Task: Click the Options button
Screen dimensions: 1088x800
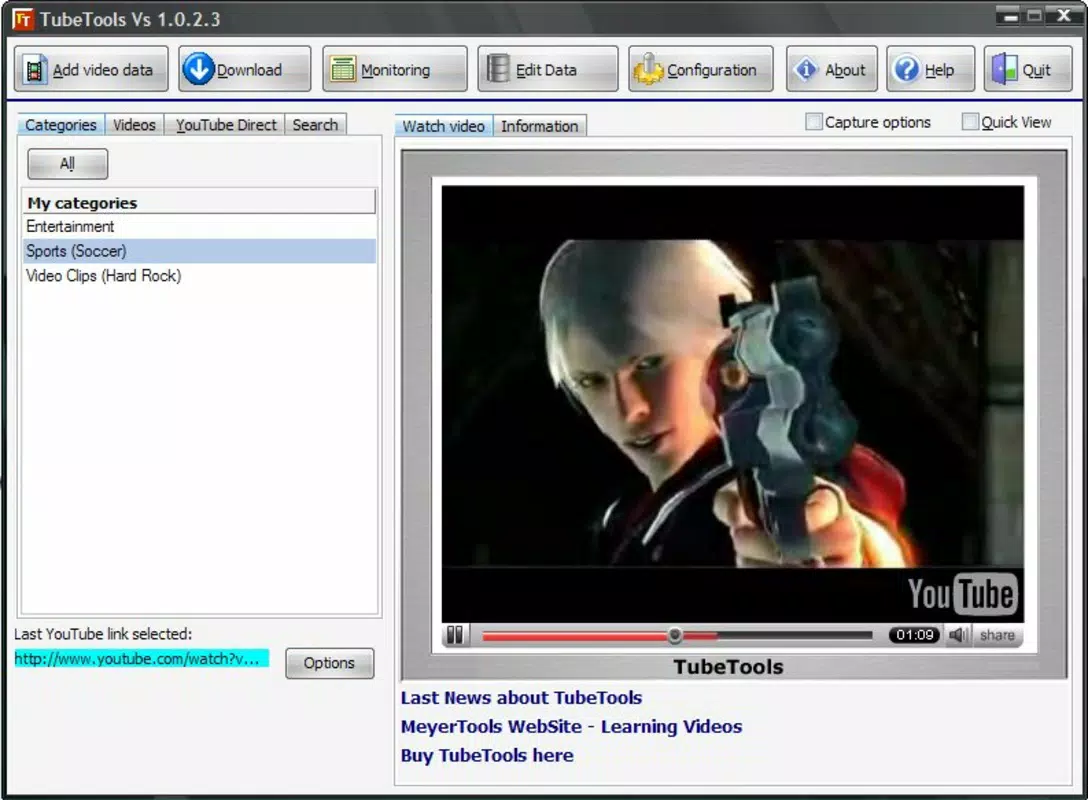Action: 329,663
